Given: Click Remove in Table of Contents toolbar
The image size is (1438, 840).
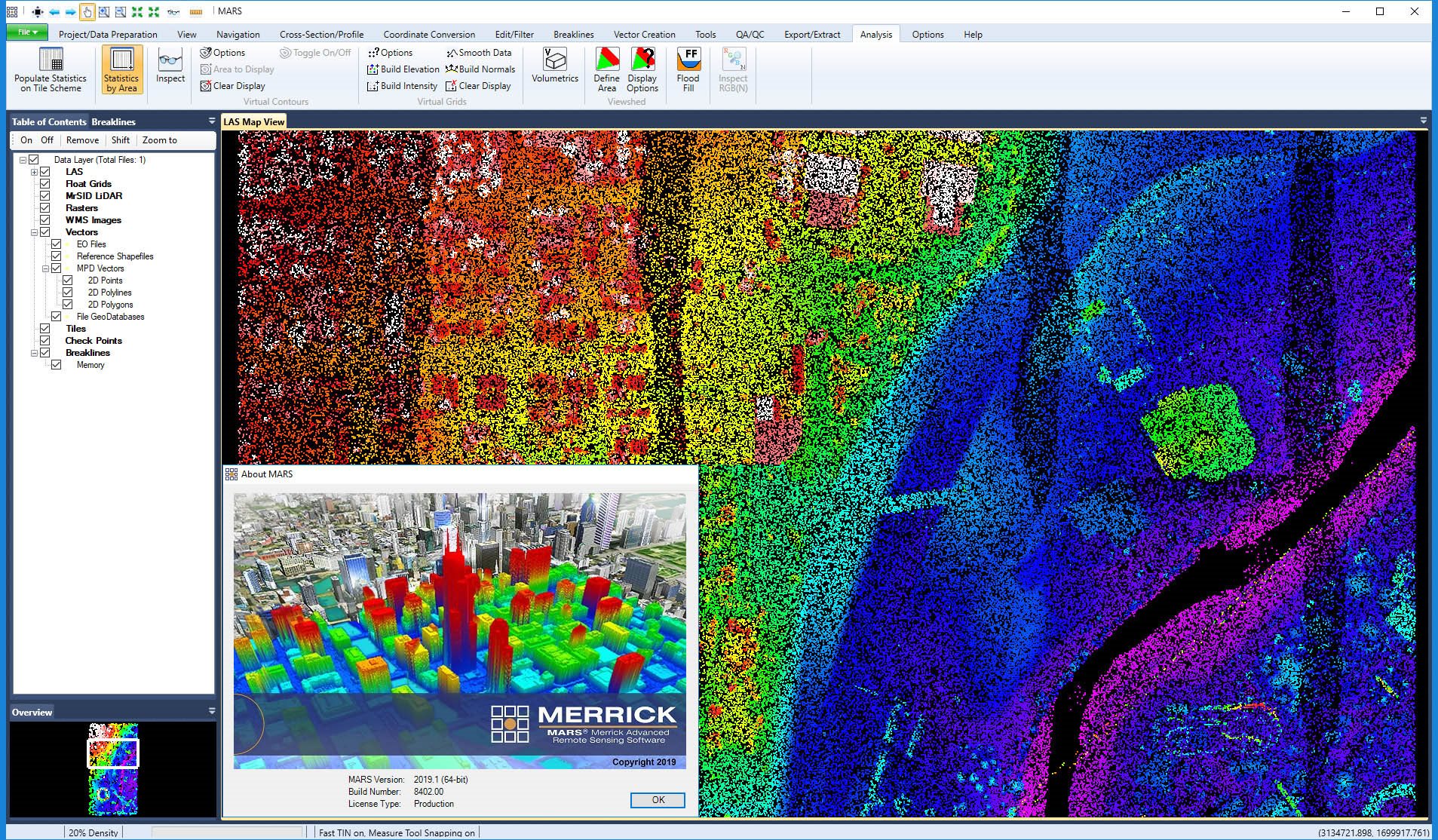Looking at the screenshot, I should point(82,140).
